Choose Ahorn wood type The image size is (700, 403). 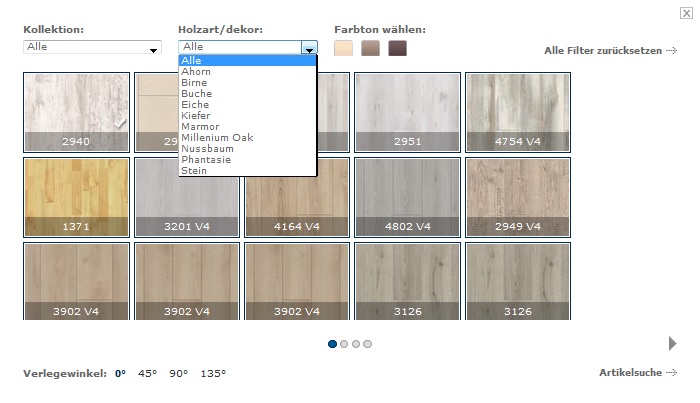coord(247,71)
